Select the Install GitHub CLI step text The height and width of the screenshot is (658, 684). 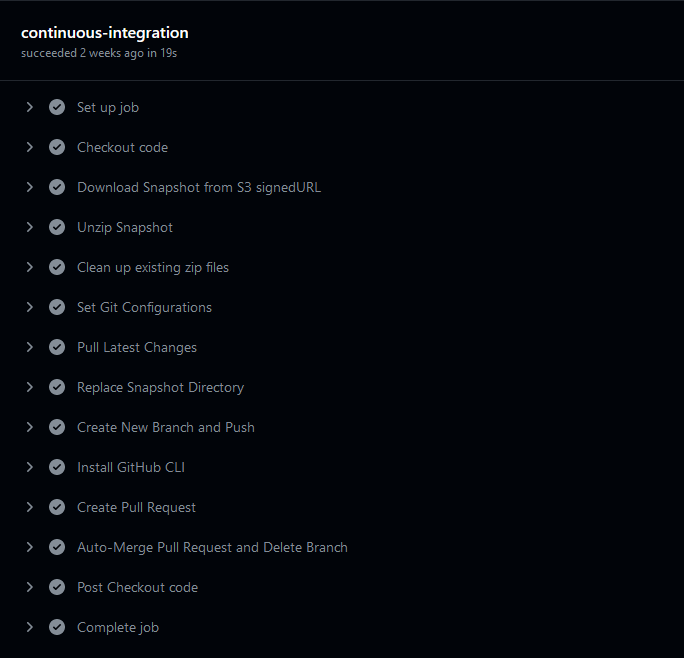click(x=131, y=467)
